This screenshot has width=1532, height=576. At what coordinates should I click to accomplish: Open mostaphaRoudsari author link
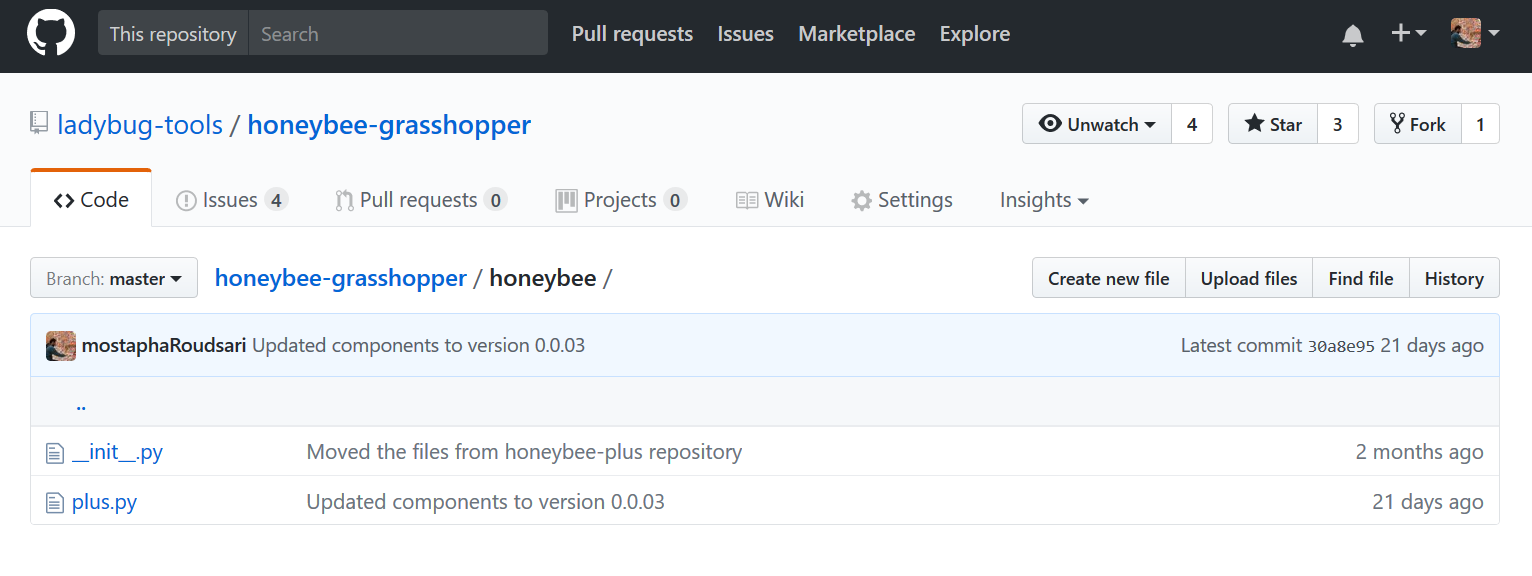click(x=164, y=346)
